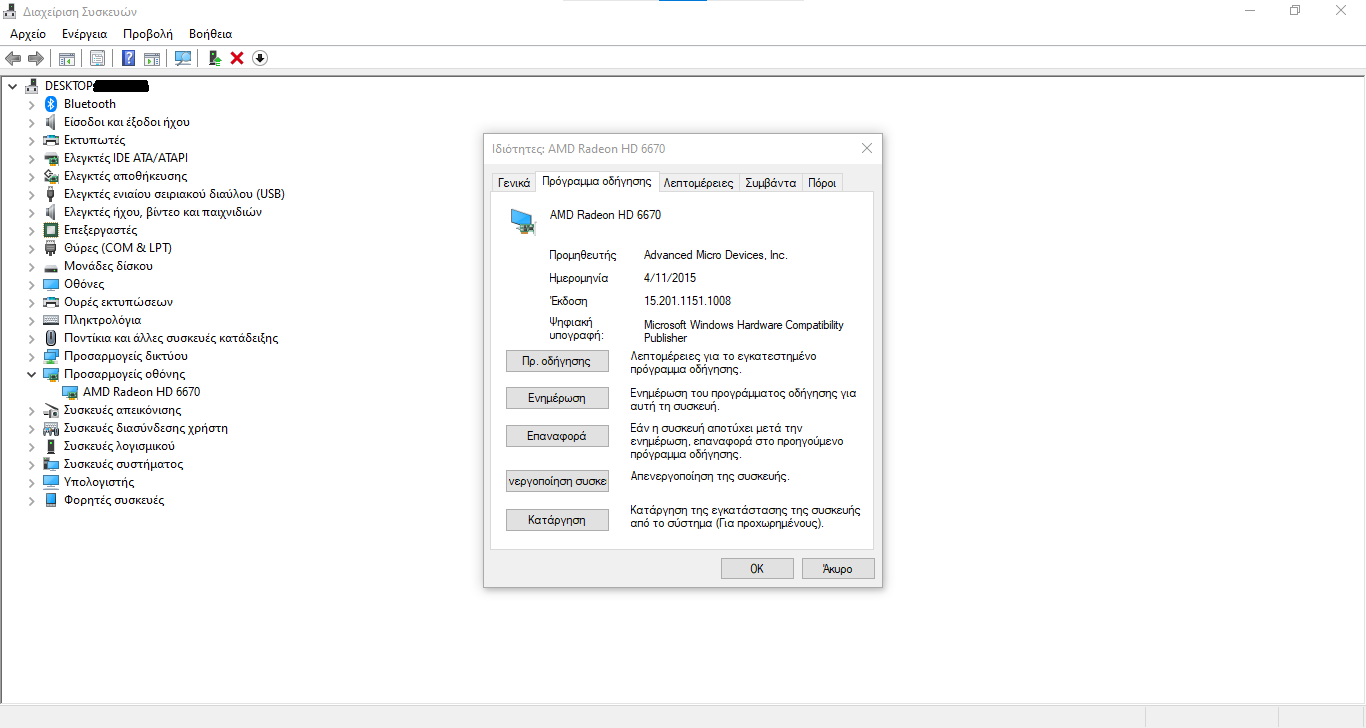The width and height of the screenshot is (1366, 728).
Task: Switch to the Πόροι tab
Action: tap(822, 183)
